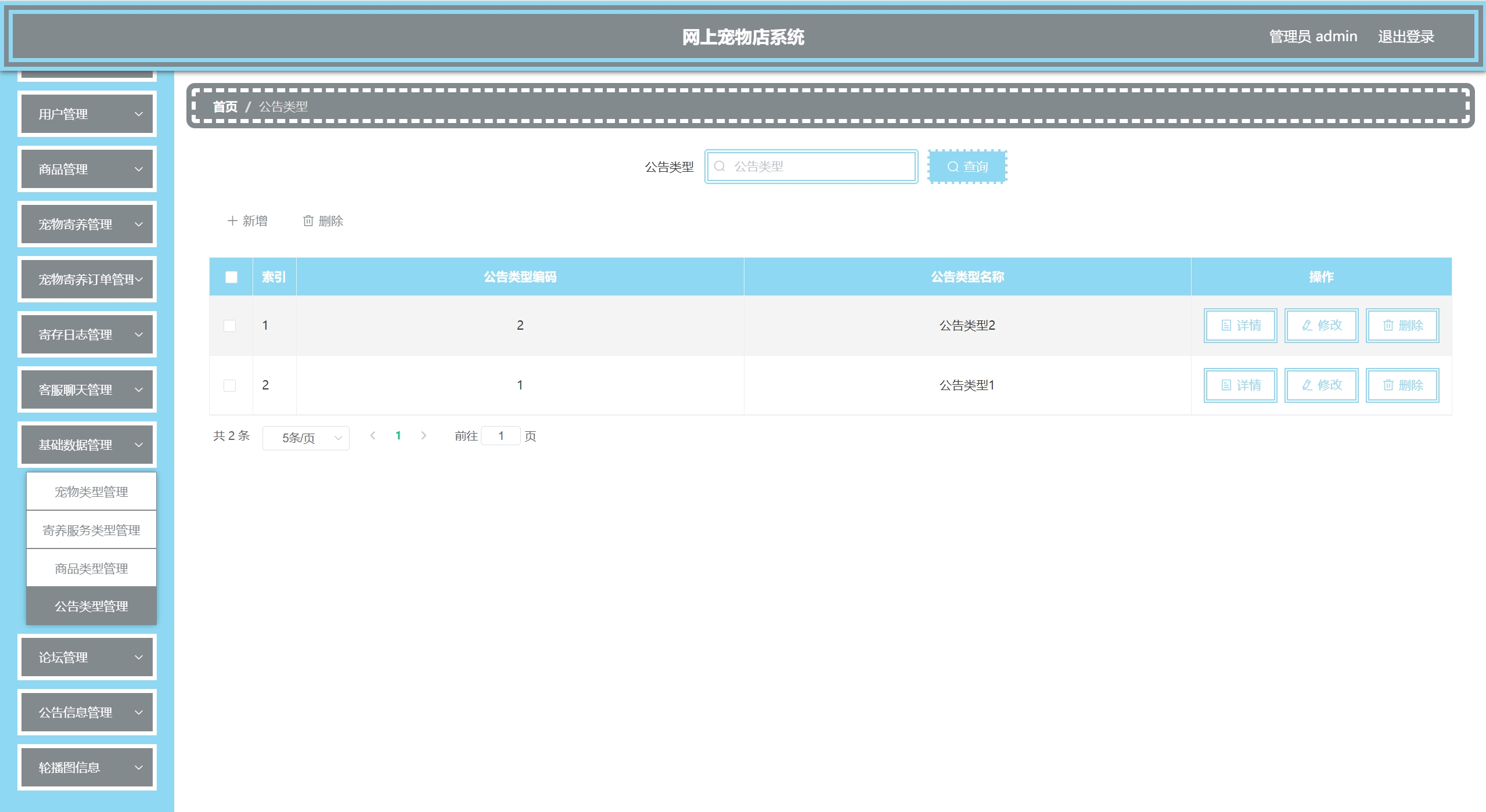Click 修改 edit button for 公告类型1
The height and width of the screenshot is (812, 1486).
tap(1321, 385)
